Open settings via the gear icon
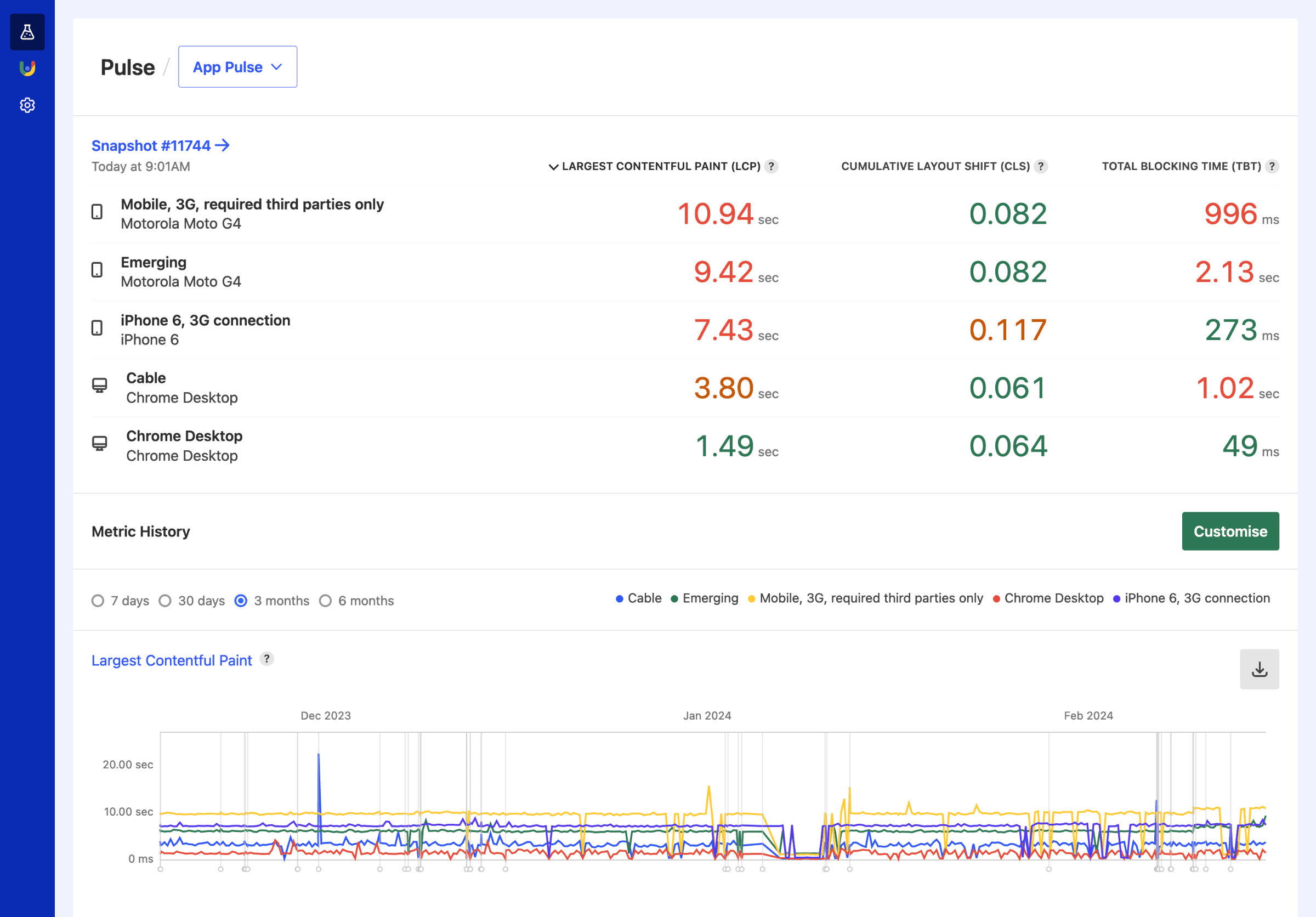The image size is (1316, 917). [27, 105]
